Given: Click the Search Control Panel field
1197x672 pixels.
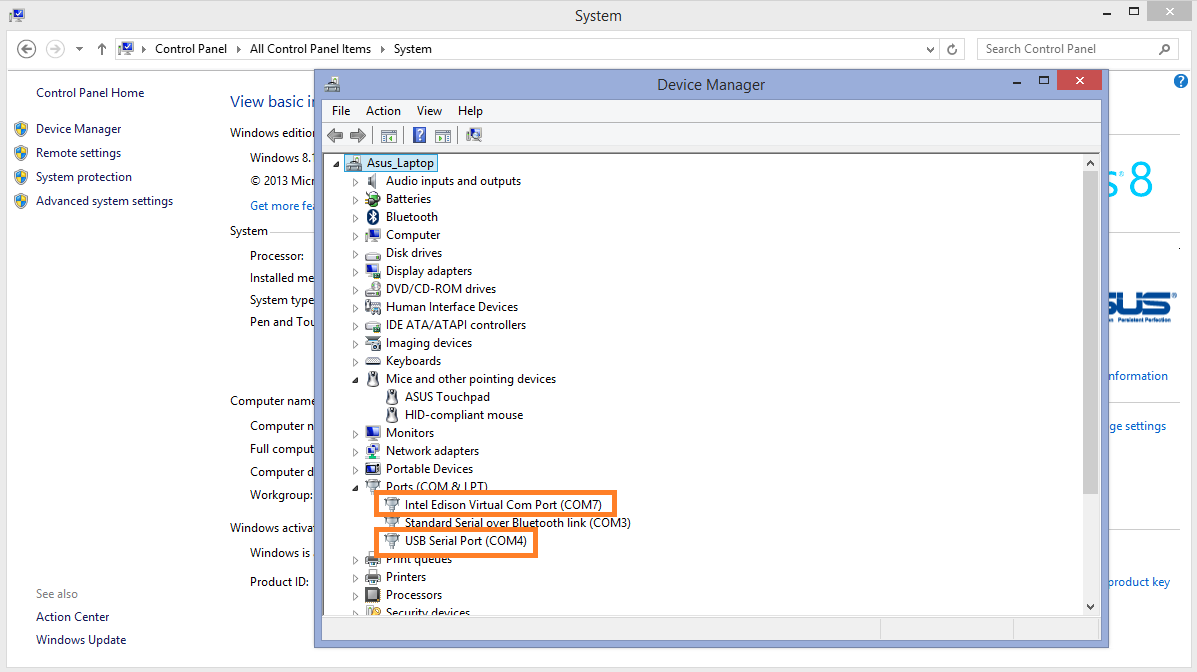Looking at the screenshot, I should (1078, 49).
